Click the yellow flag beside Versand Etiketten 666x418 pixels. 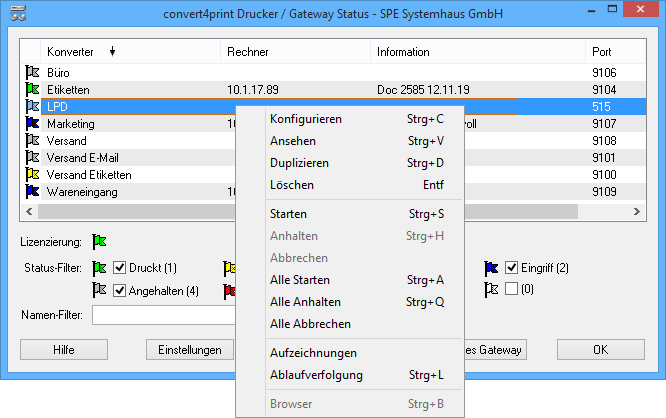tap(32, 175)
